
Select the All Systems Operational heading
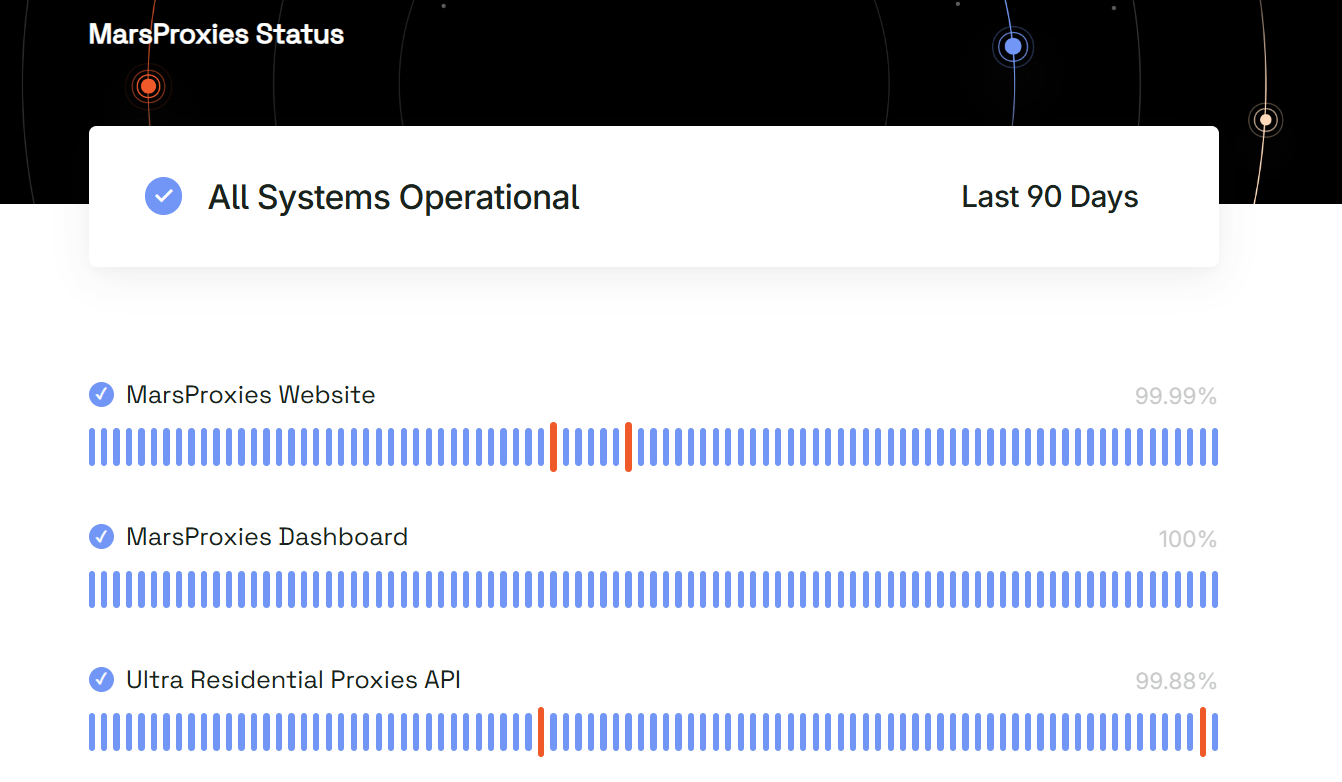point(393,197)
